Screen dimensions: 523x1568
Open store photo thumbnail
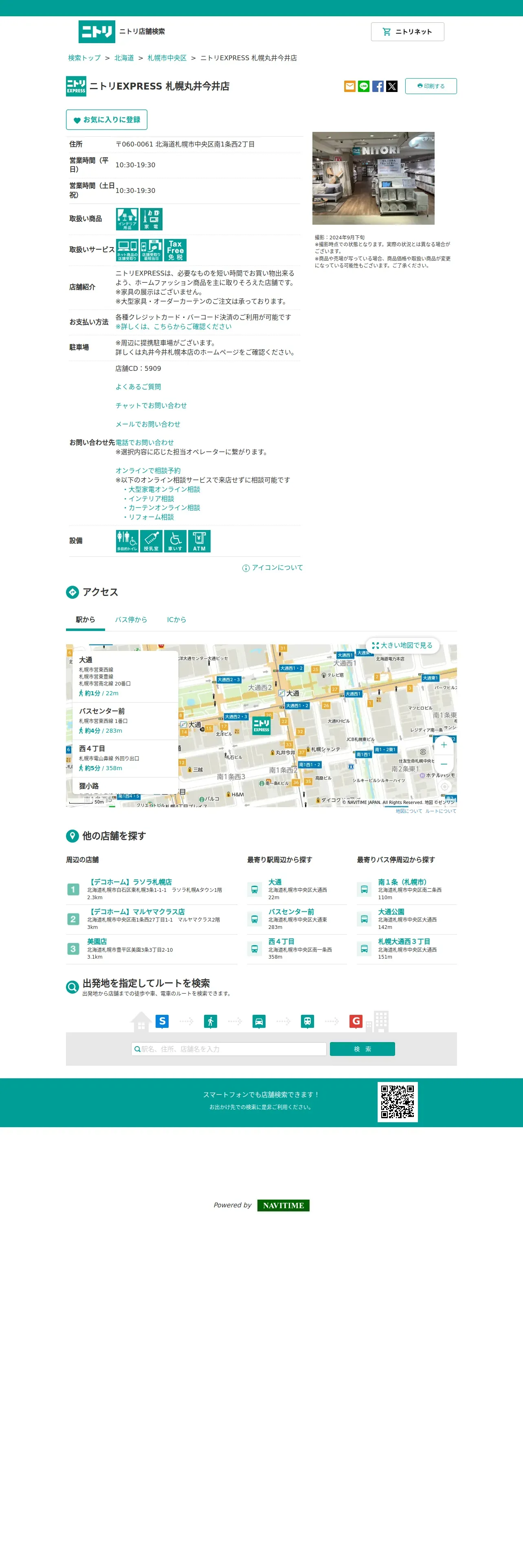pos(373,178)
